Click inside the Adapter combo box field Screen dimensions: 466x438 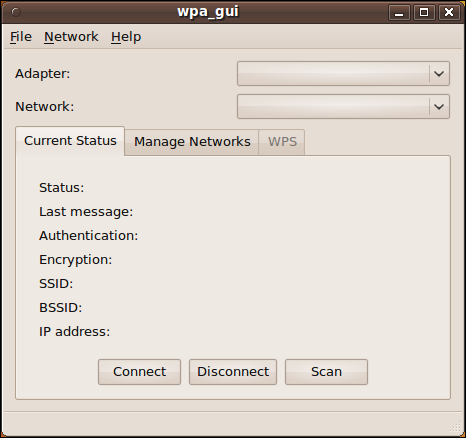(x=333, y=74)
